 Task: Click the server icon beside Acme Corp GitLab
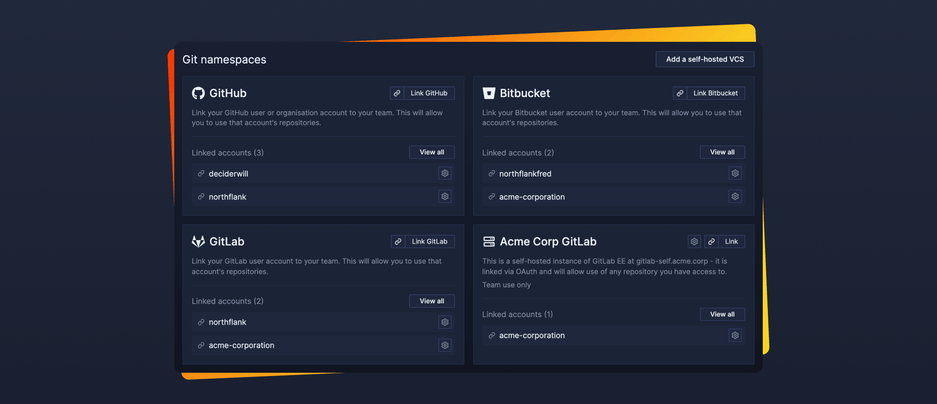click(489, 241)
